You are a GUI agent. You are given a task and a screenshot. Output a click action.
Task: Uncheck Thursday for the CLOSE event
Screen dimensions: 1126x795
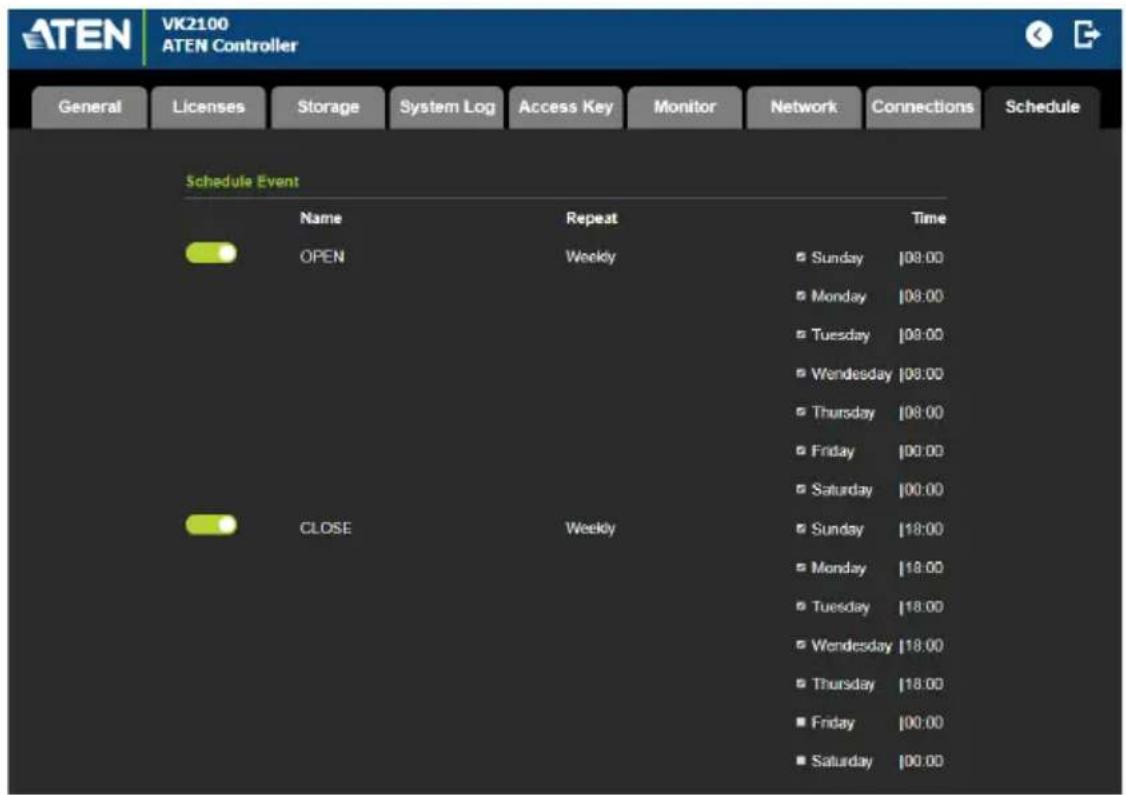[801, 684]
